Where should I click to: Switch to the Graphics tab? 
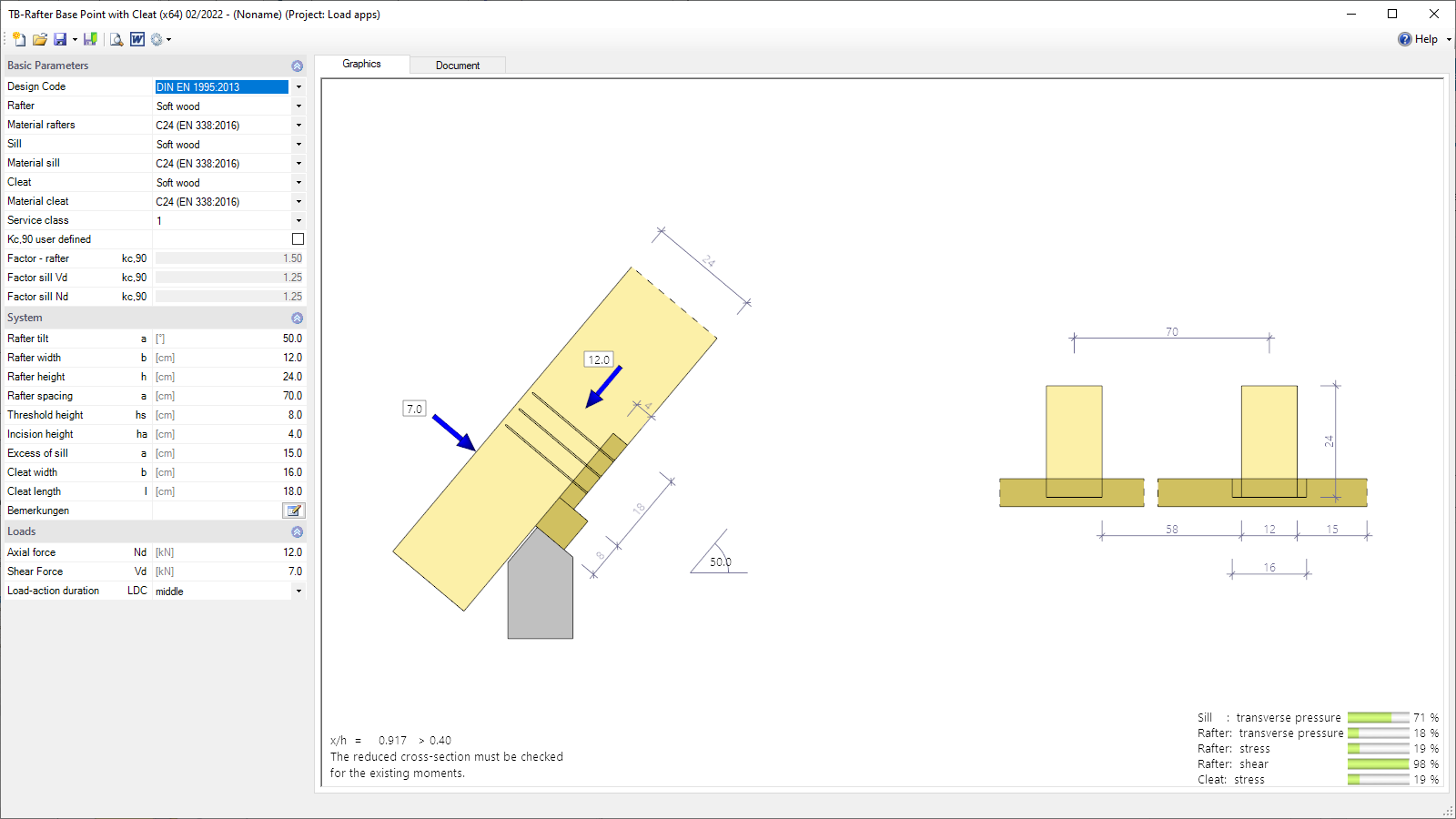pyautogui.click(x=361, y=64)
